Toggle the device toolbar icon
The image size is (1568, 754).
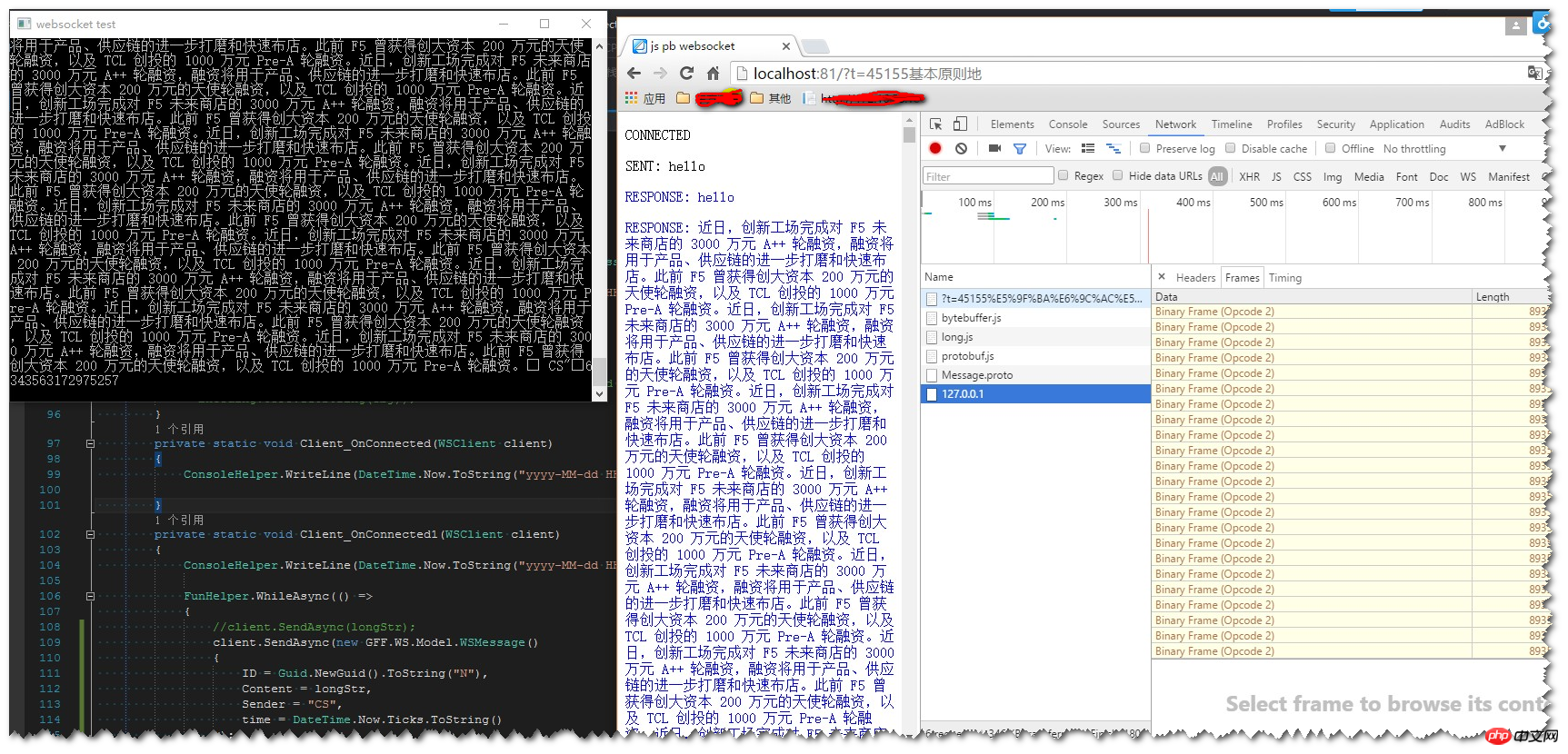[960, 124]
